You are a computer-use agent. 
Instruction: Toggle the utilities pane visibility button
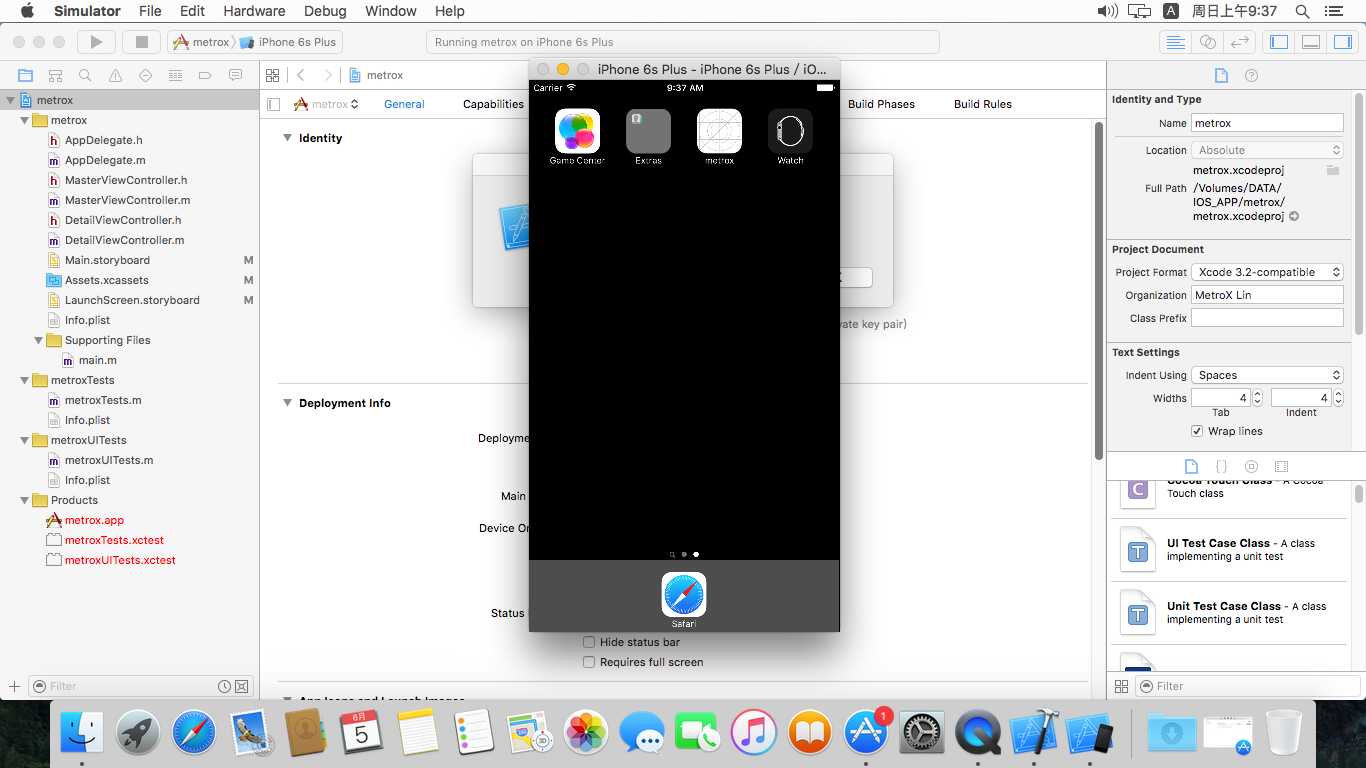[x=1342, y=42]
